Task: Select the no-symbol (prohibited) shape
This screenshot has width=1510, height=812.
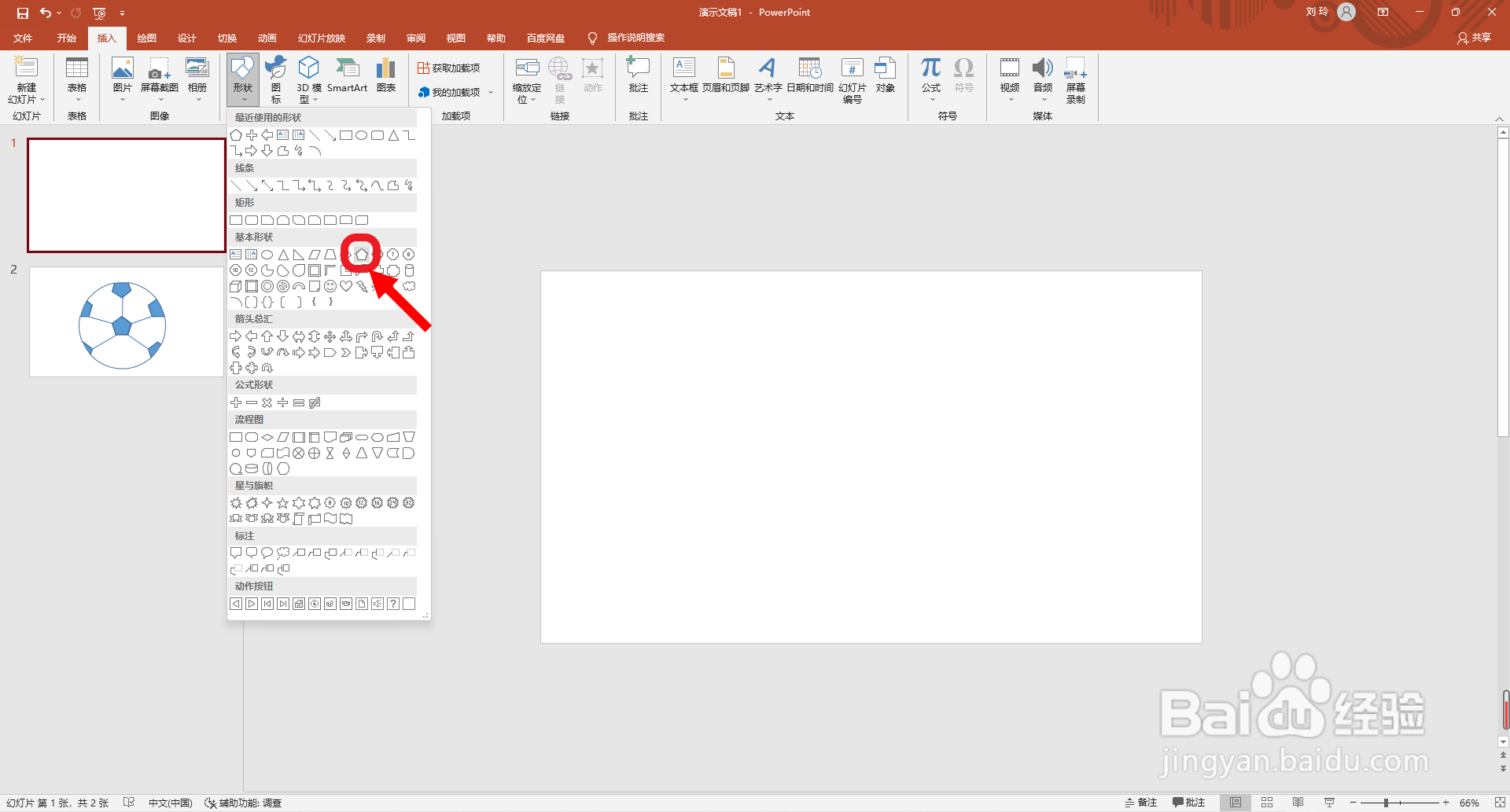Action: point(283,286)
